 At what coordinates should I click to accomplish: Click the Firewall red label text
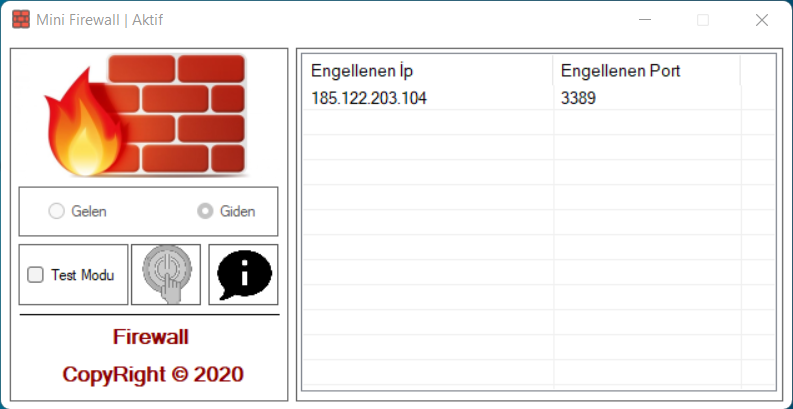pos(151,337)
